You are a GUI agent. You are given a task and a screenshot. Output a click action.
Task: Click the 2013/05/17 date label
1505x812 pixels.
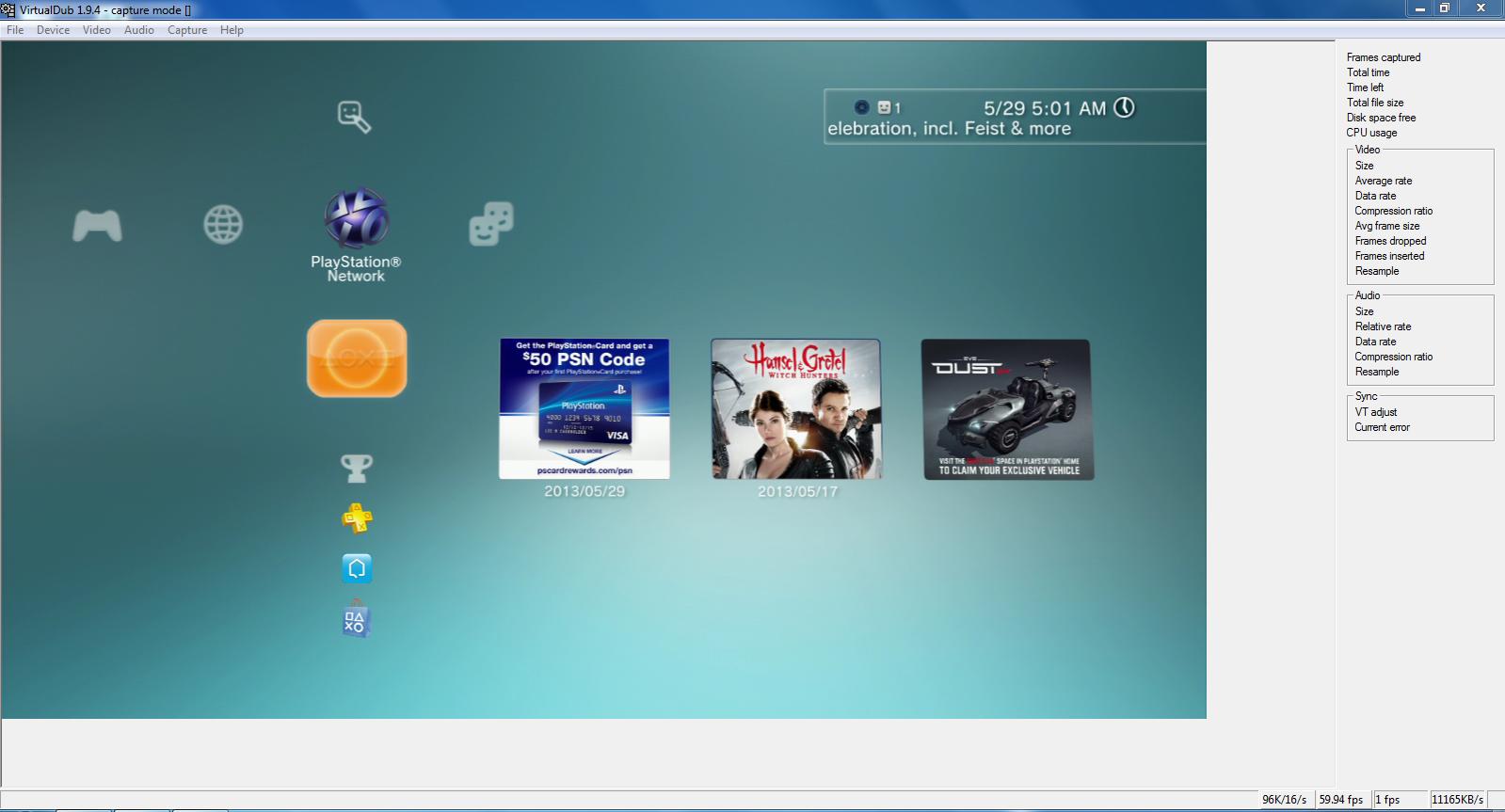click(797, 491)
